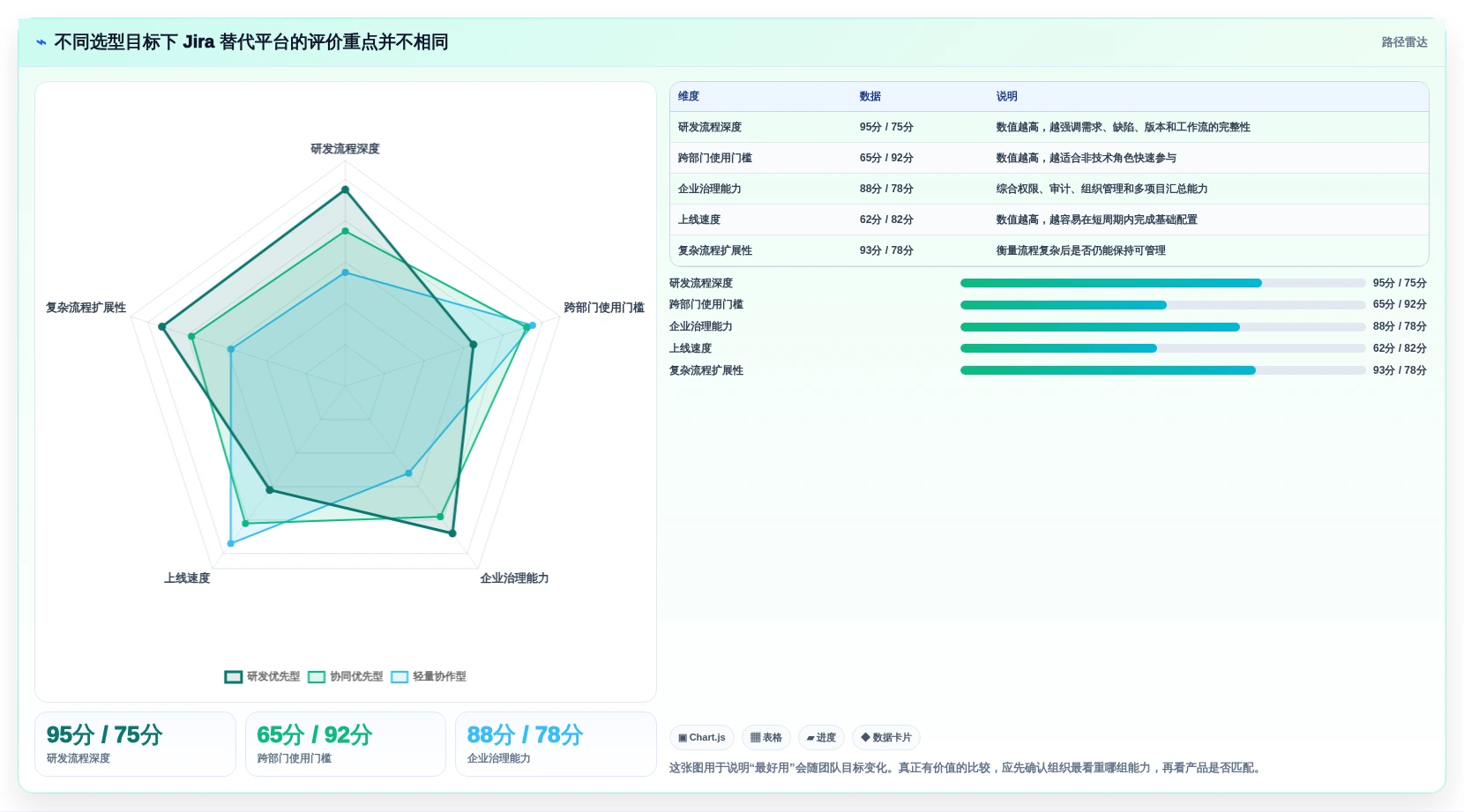Select the 维度 column header
The image size is (1464, 812).
click(689, 97)
